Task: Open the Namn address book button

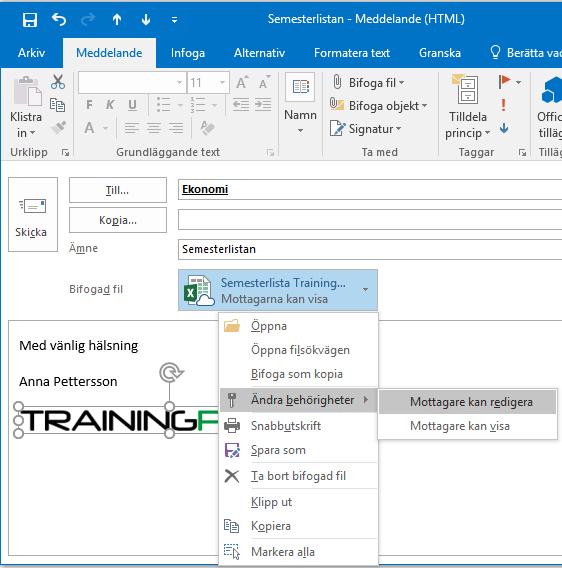Action: pyautogui.click(x=300, y=103)
